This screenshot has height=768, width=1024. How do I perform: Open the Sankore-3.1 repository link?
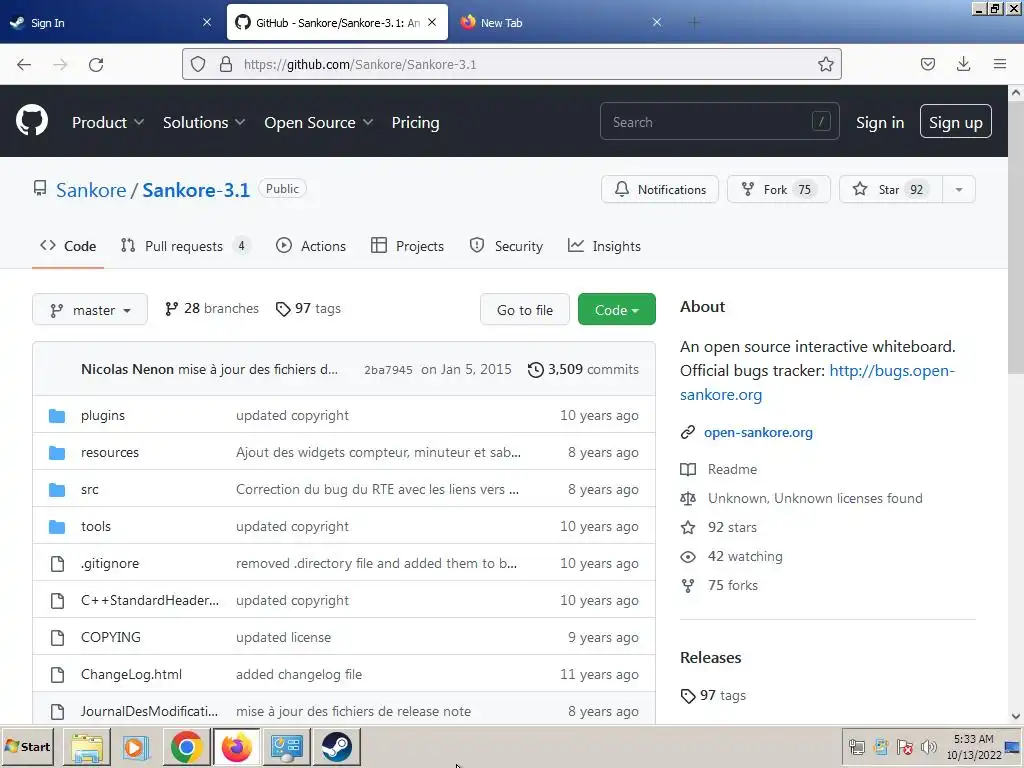(196, 190)
